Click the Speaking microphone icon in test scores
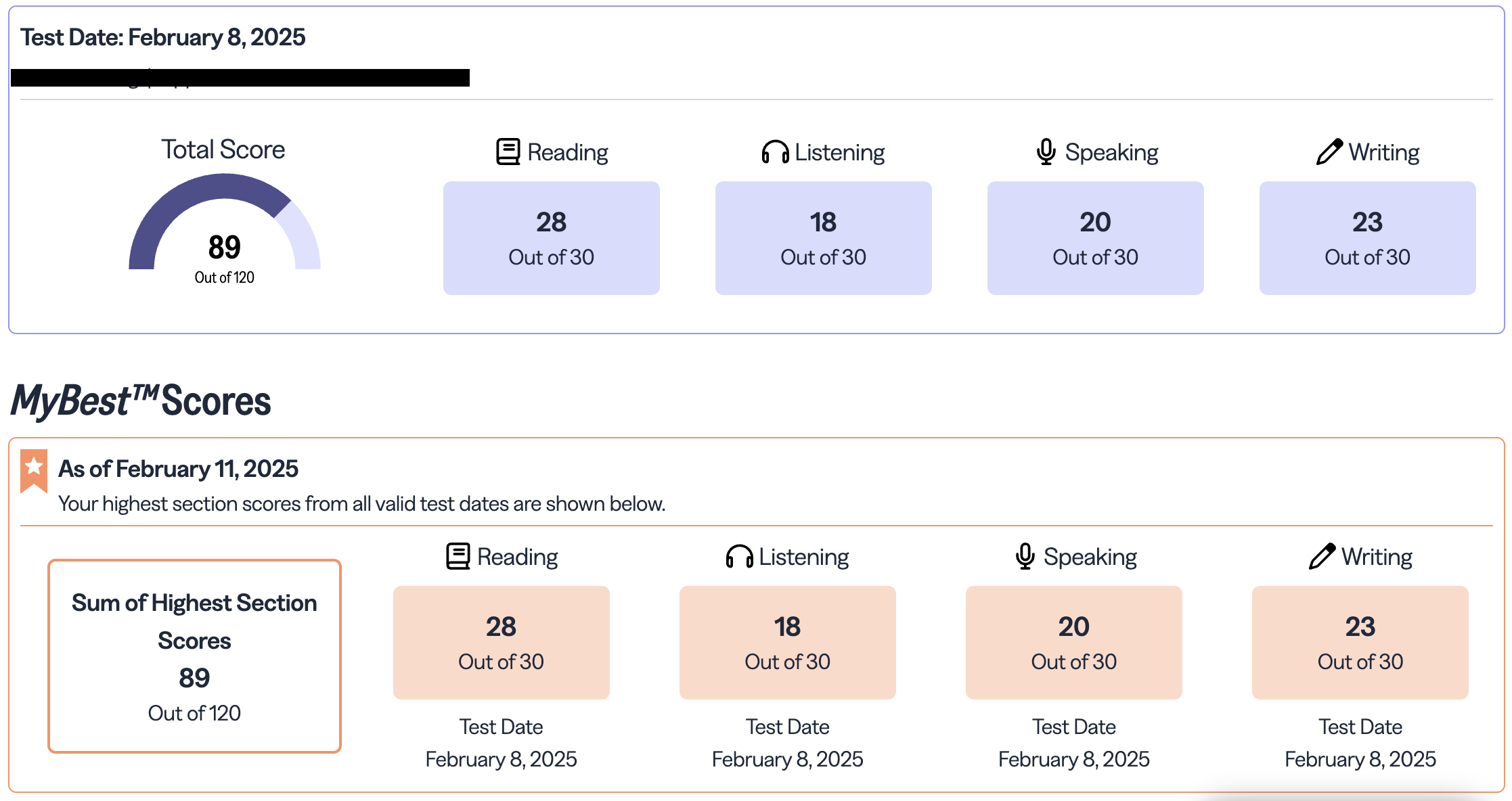 click(x=1046, y=152)
